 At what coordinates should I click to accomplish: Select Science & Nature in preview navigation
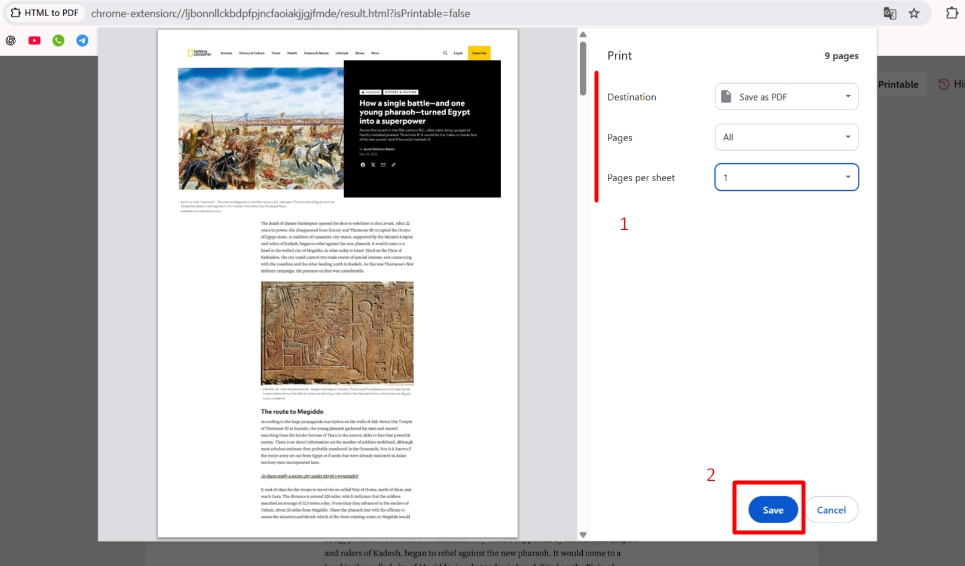coord(316,53)
